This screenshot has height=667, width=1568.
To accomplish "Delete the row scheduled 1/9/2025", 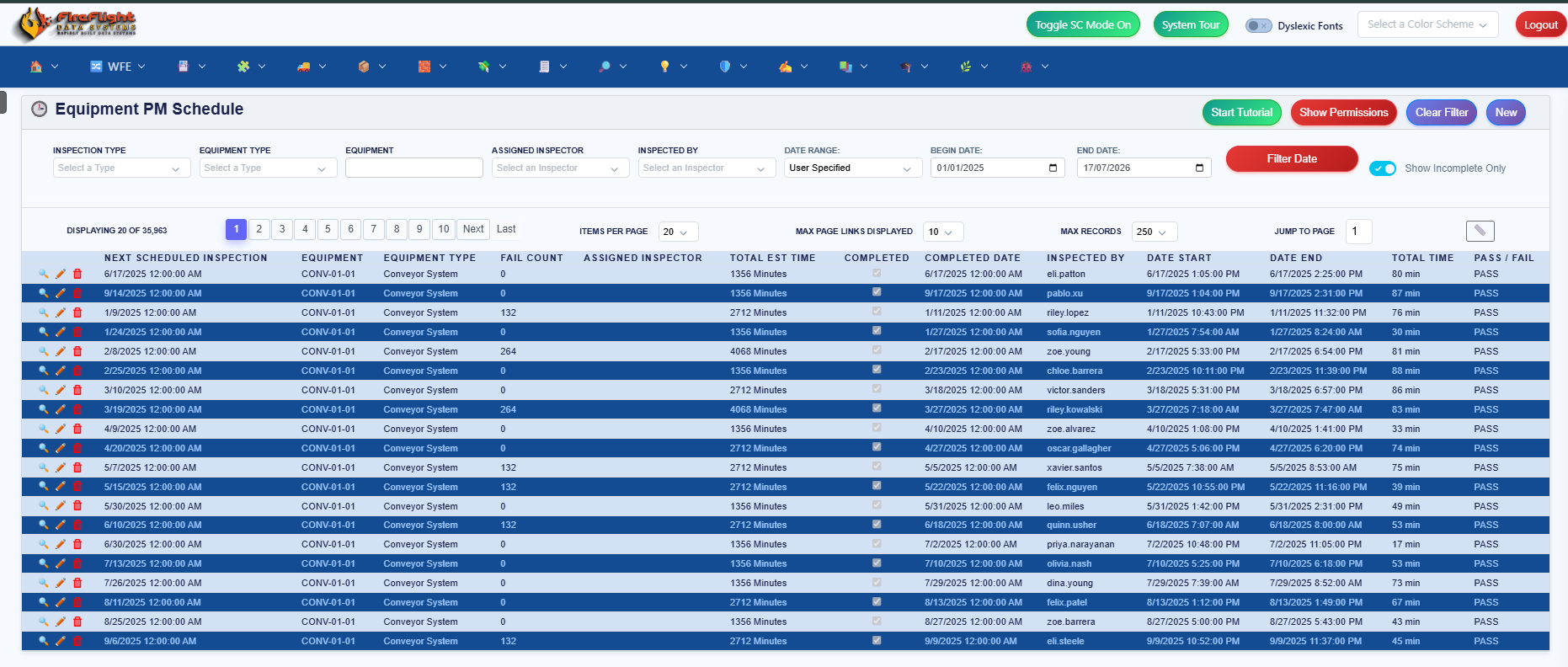I will (x=77, y=312).
